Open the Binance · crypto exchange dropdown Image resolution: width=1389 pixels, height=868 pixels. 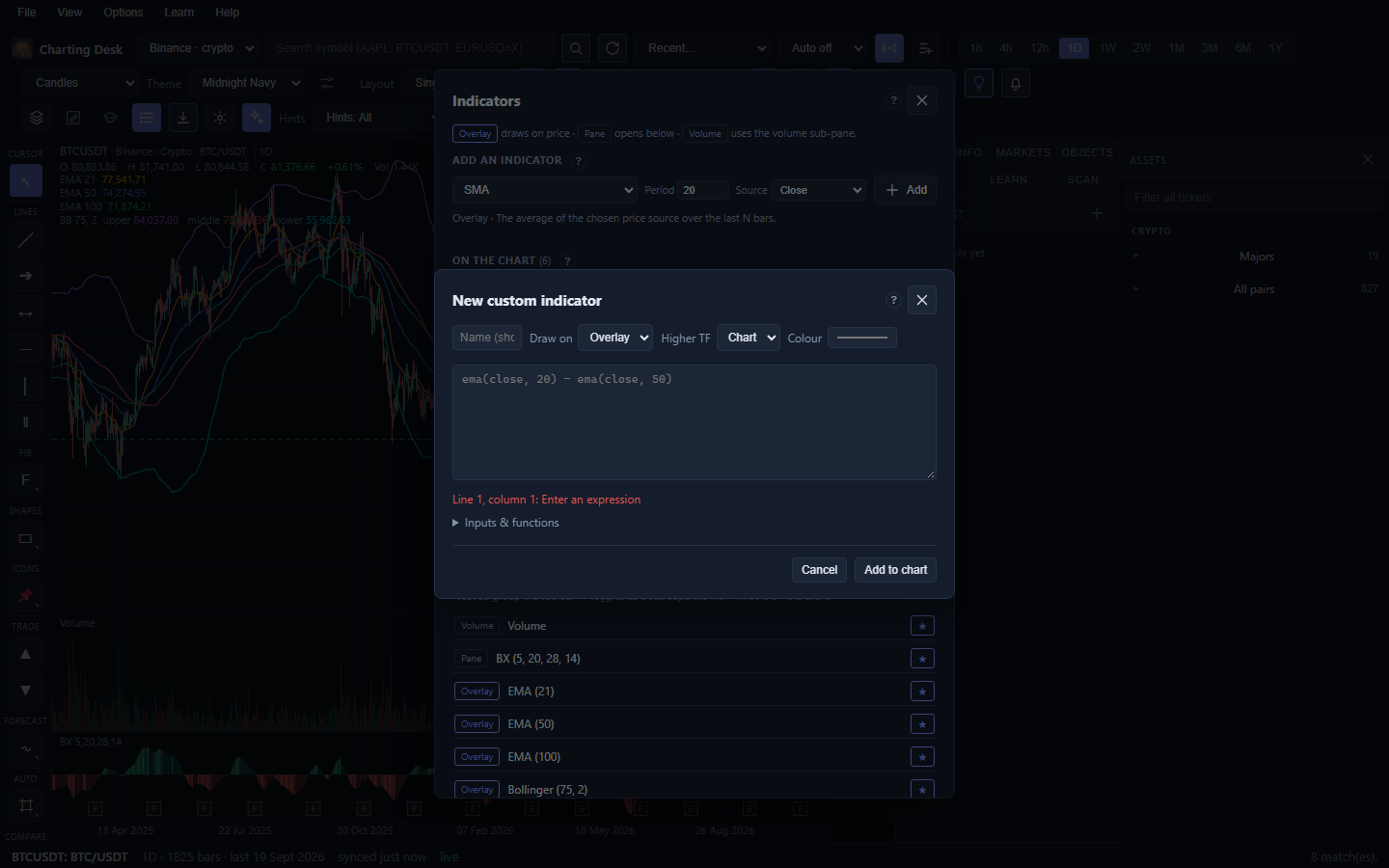pos(198,48)
